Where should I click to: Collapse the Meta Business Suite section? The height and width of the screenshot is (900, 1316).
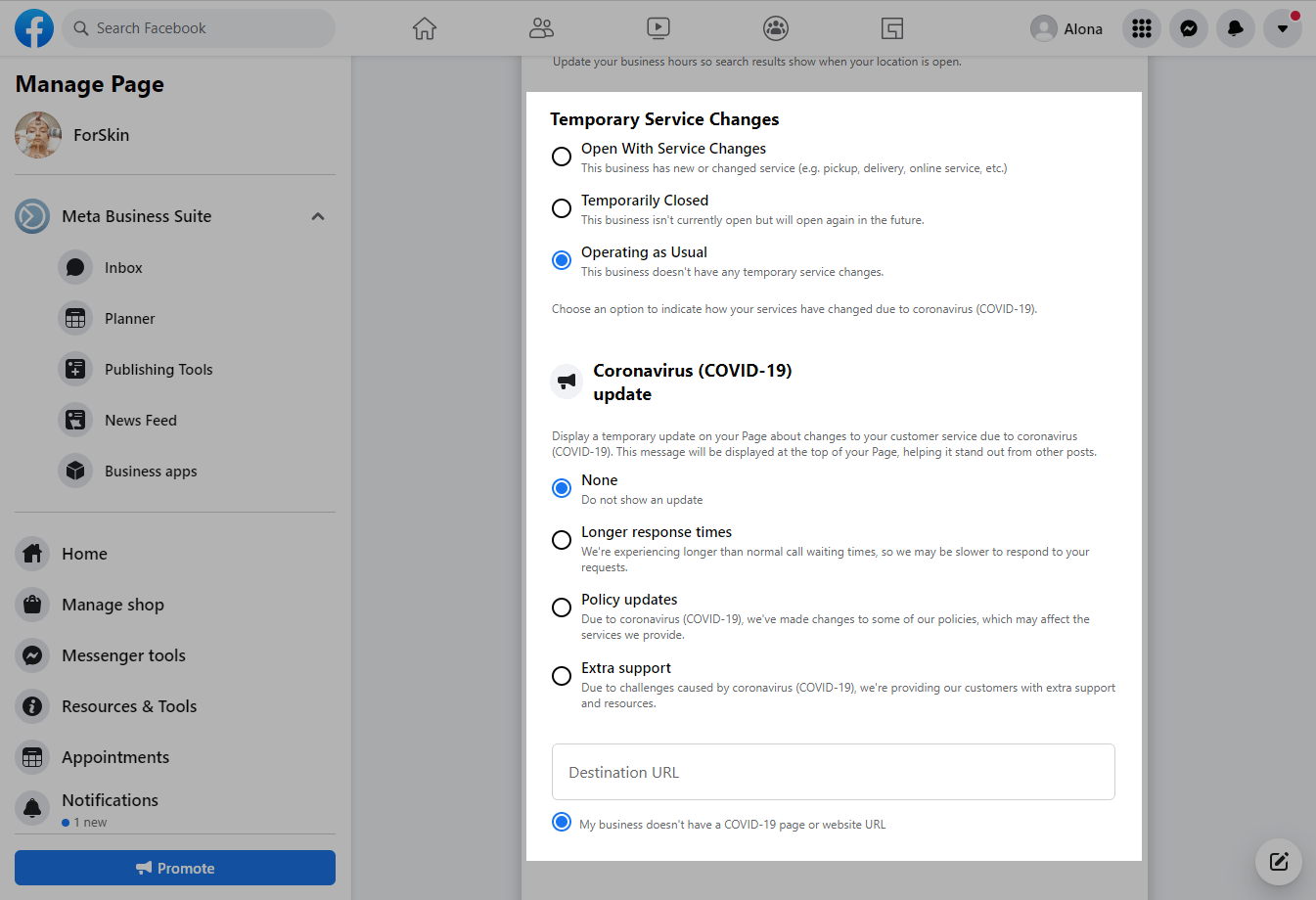click(318, 216)
